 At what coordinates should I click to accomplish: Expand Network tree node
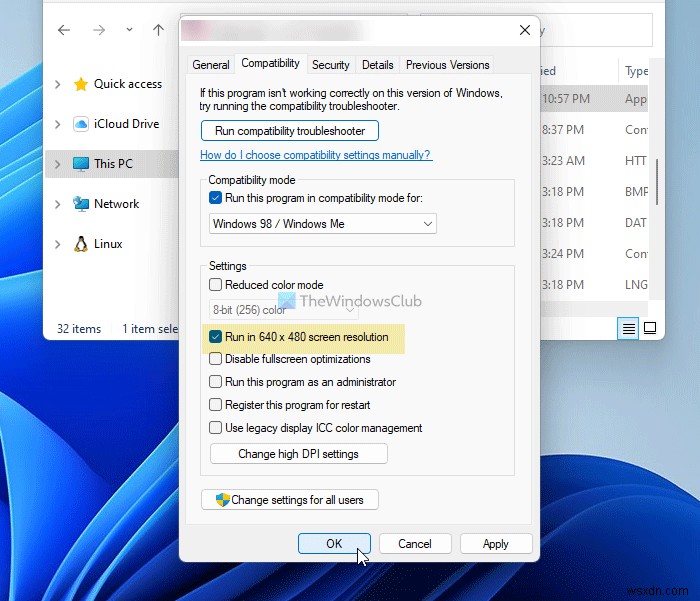click(58, 204)
